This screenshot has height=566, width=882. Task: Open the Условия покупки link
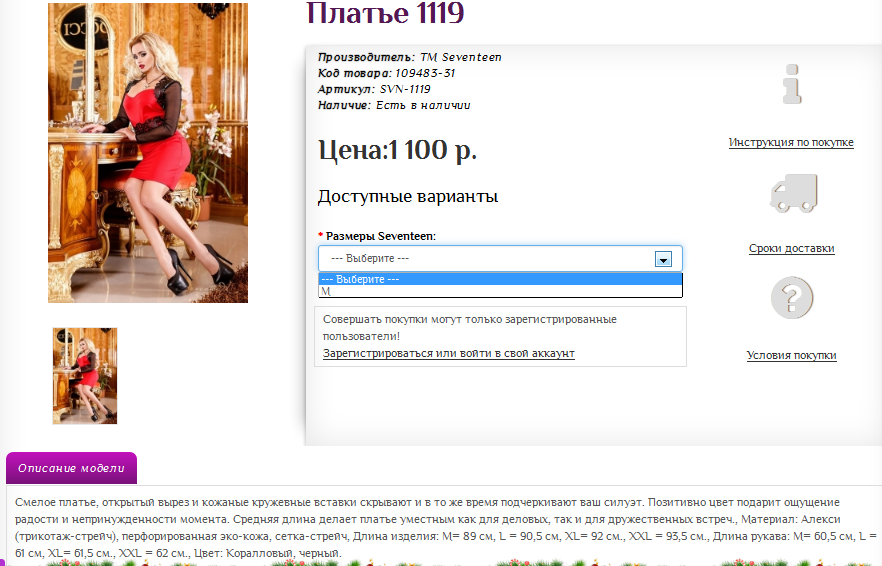pos(791,355)
